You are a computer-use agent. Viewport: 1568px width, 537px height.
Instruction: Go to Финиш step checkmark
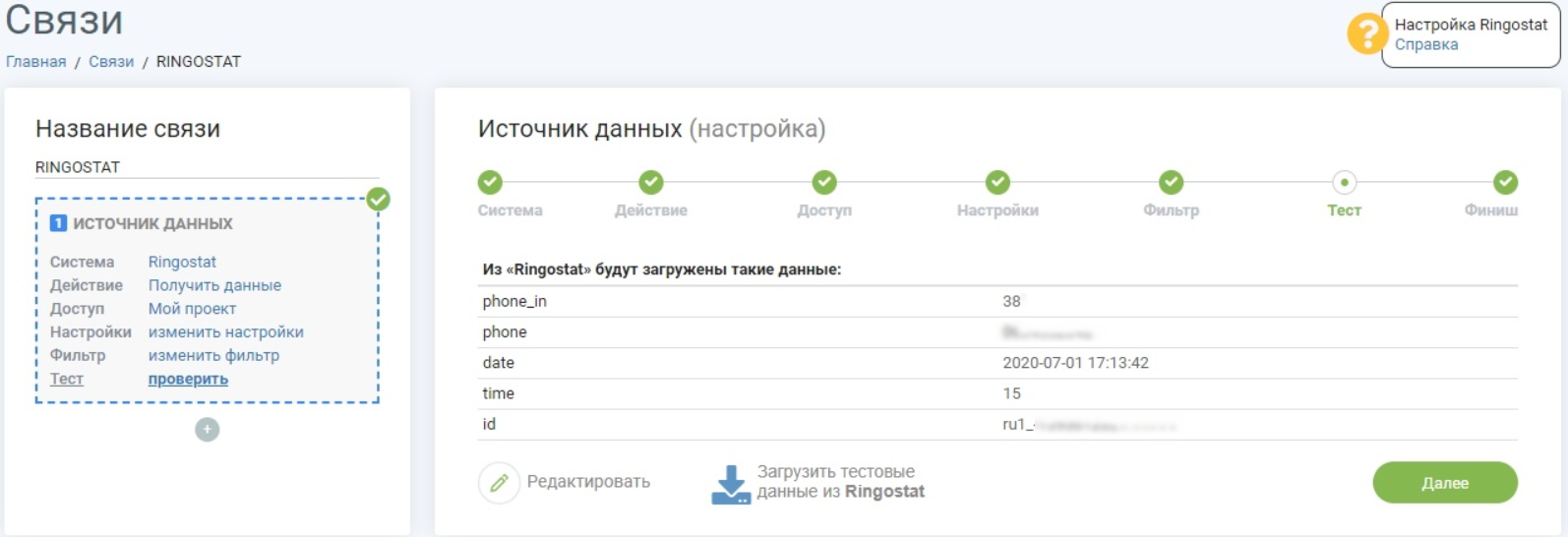point(1505,182)
